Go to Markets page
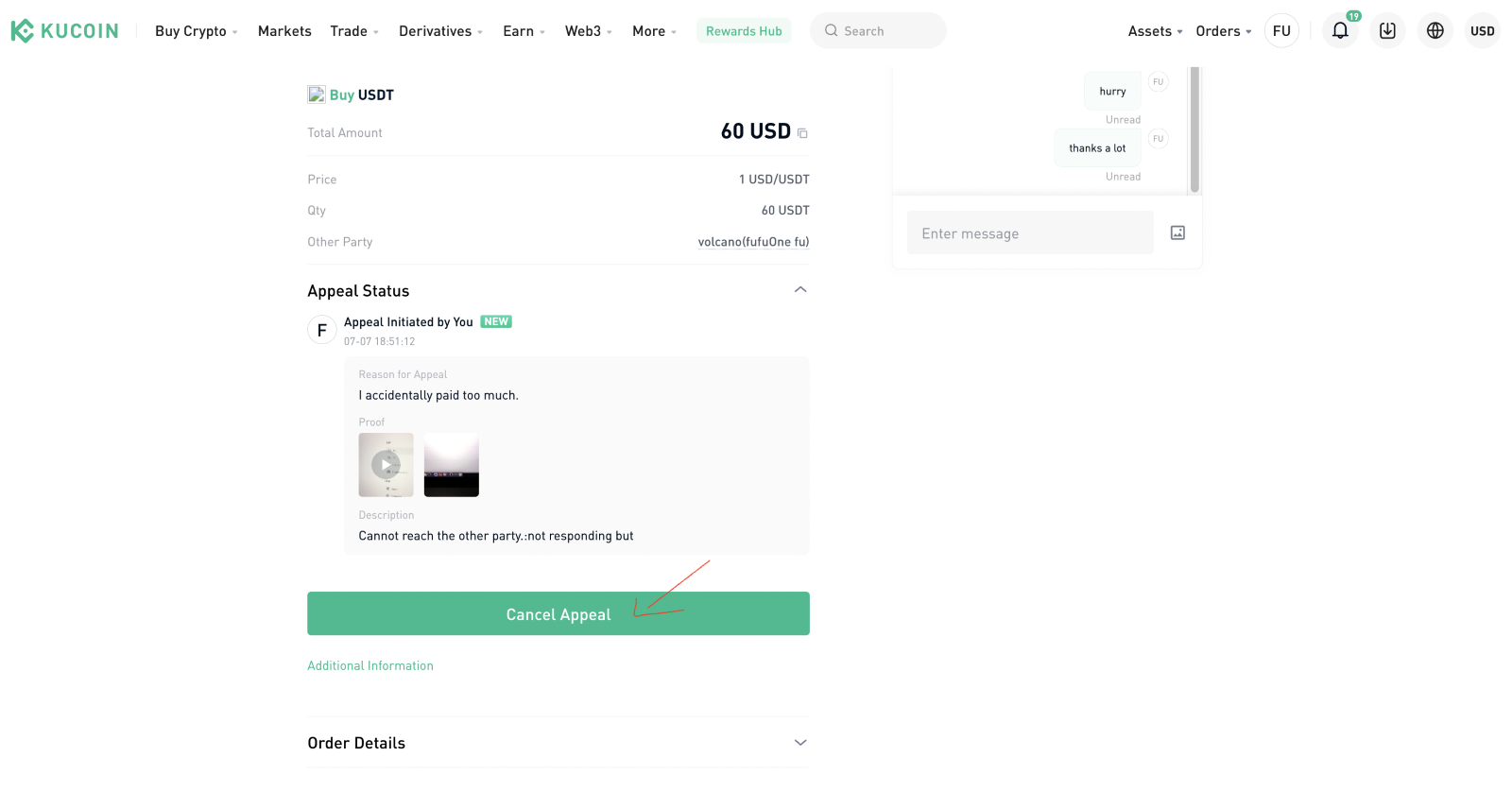 tap(284, 31)
